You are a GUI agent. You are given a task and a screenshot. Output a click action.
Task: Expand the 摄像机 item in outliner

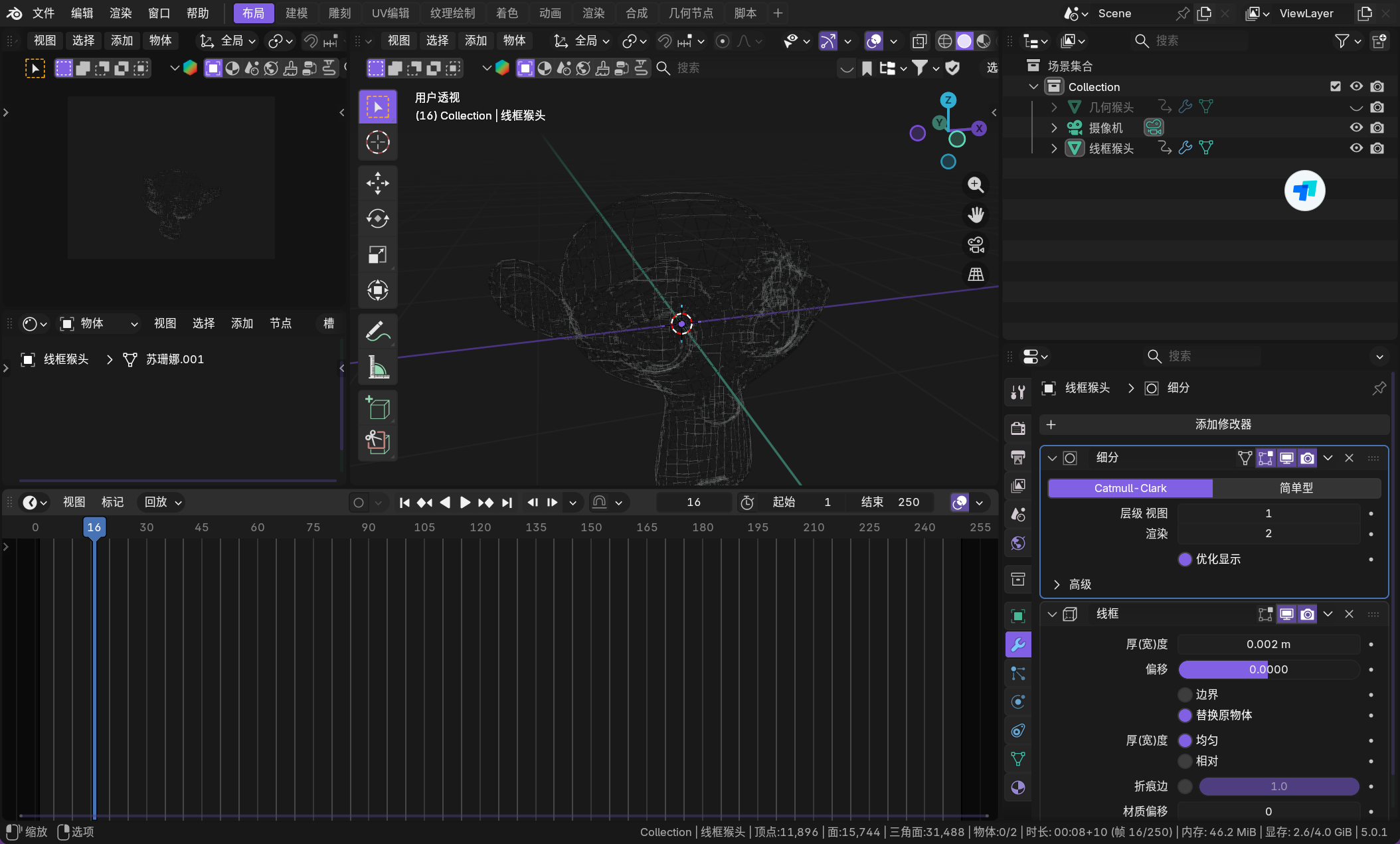pos(1054,127)
